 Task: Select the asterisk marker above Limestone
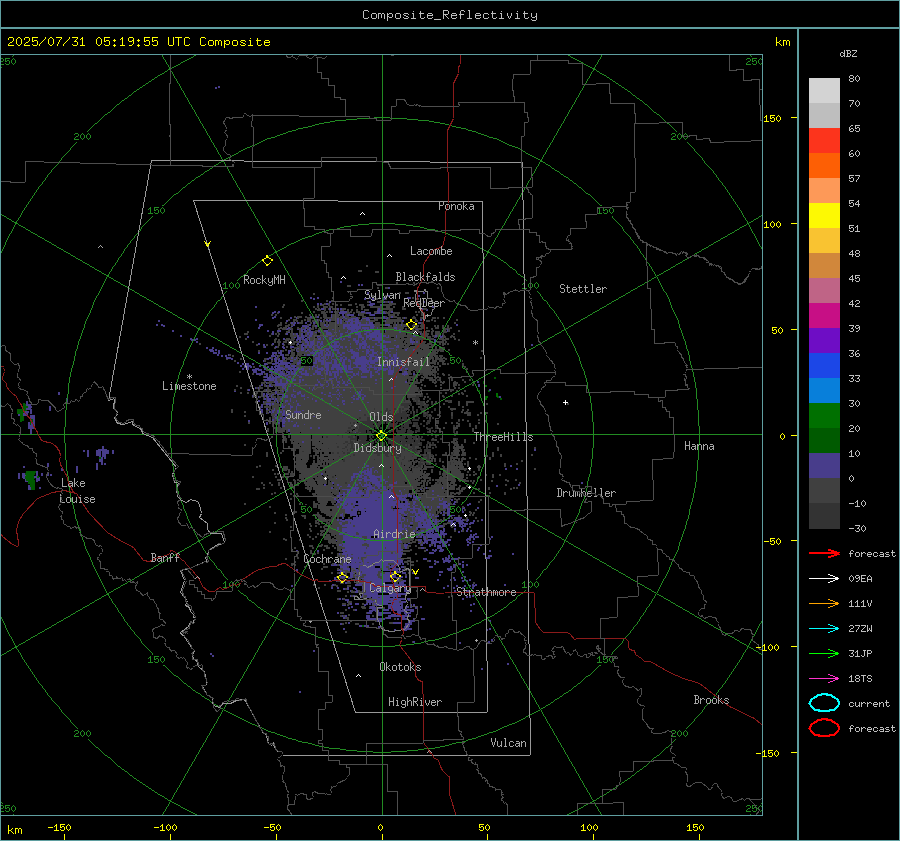tap(189, 377)
